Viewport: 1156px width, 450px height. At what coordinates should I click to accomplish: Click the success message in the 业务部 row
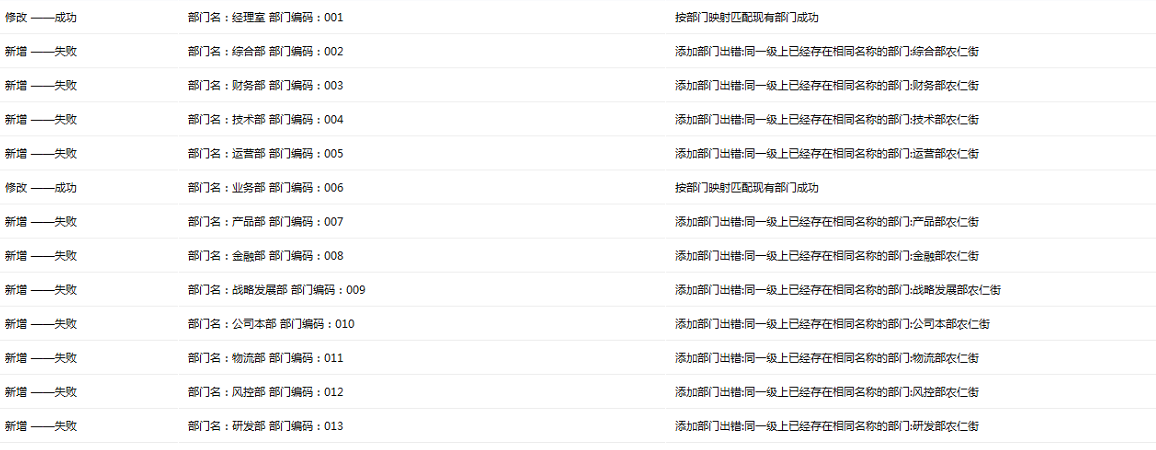tap(746, 188)
